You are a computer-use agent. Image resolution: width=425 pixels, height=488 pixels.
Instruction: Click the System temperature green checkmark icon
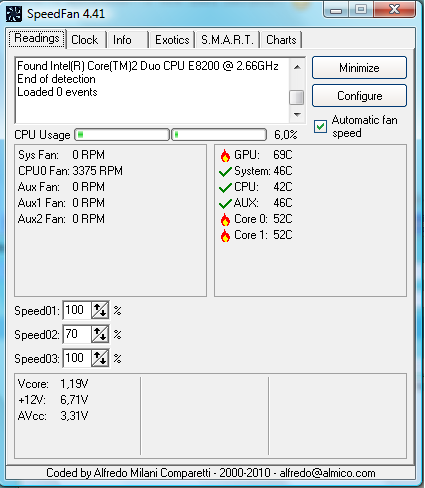(x=225, y=172)
